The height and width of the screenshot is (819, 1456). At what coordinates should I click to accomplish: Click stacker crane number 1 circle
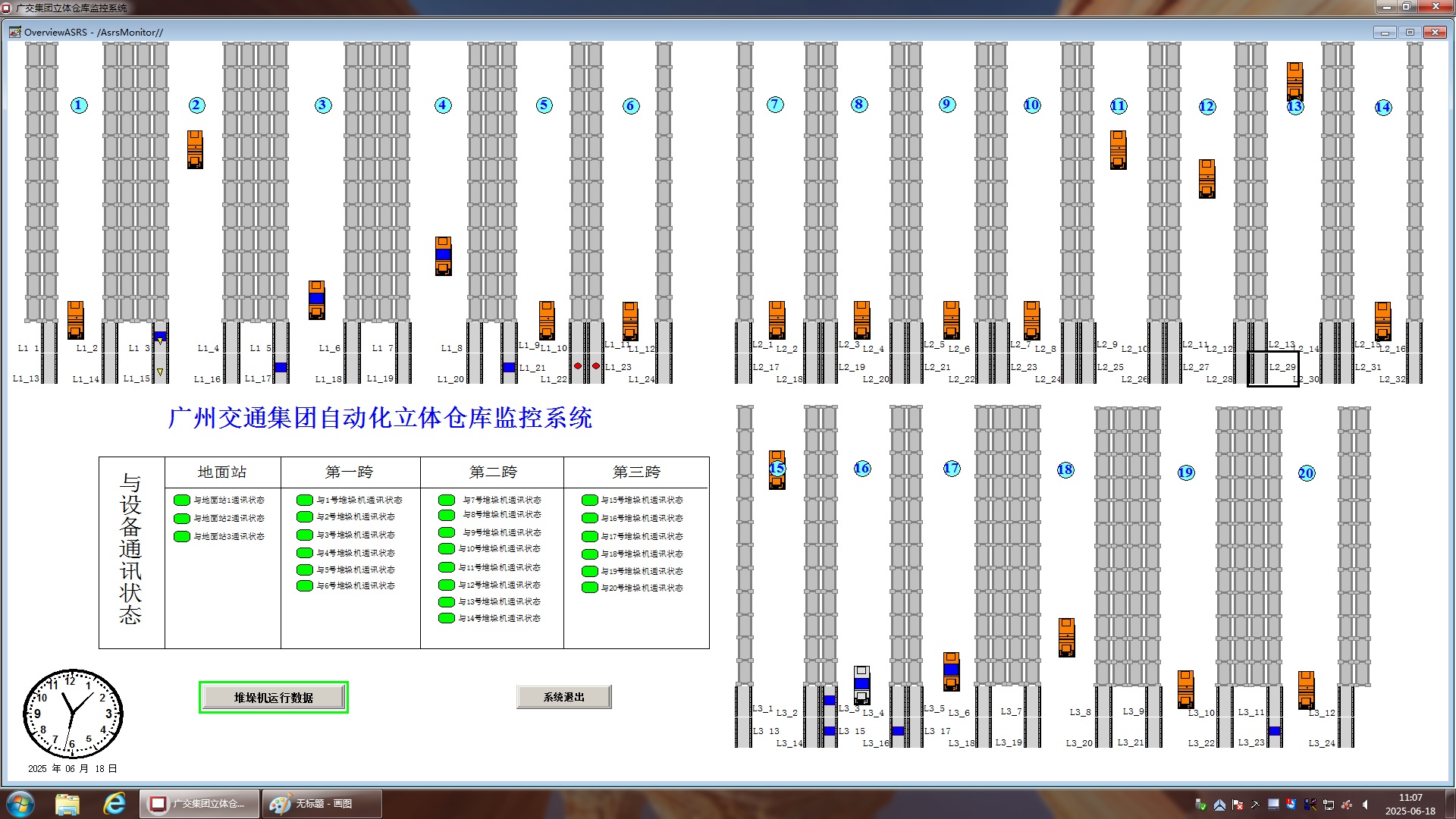79,105
